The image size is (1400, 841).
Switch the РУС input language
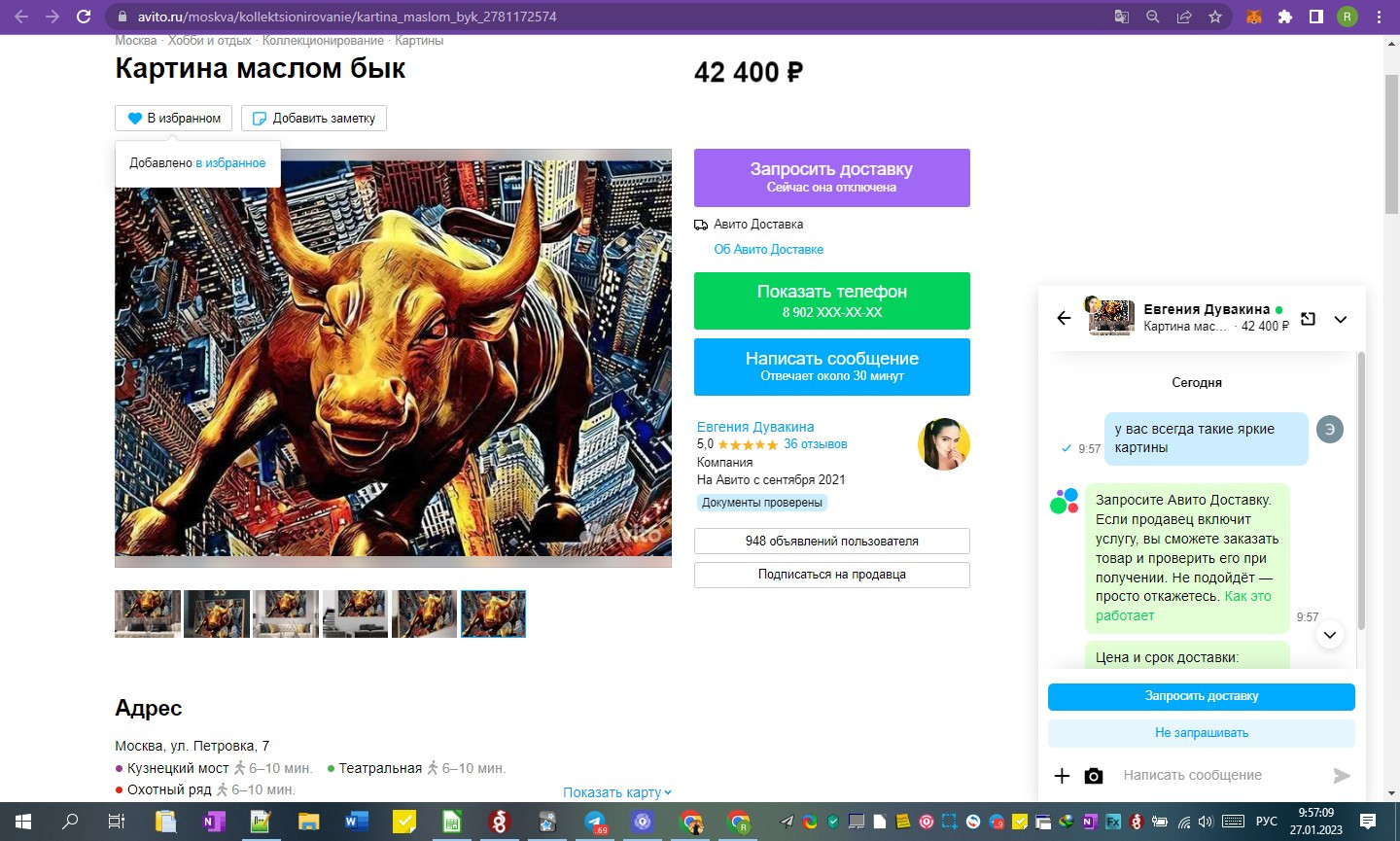[x=1266, y=822]
